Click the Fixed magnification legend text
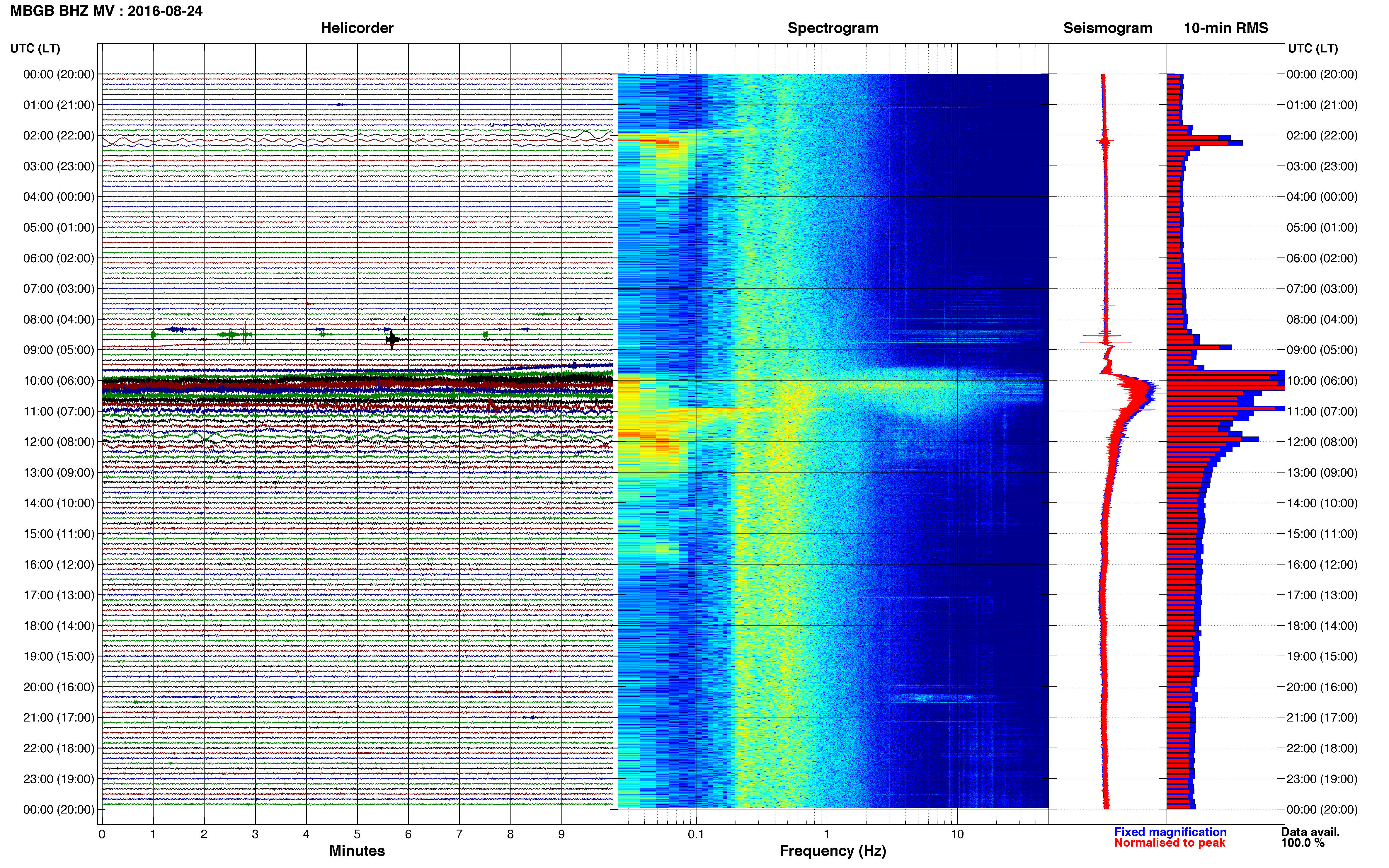Image resolution: width=1389 pixels, height=868 pixels. tap(1170, 832)
